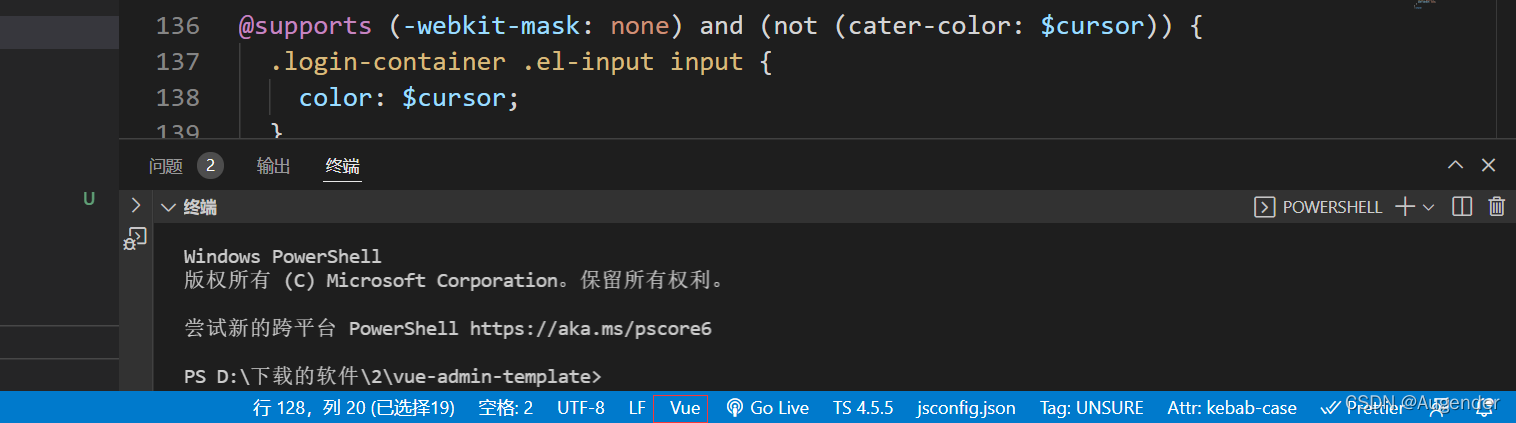
Task: Switch to the 问题 tab
Action: 166,166
